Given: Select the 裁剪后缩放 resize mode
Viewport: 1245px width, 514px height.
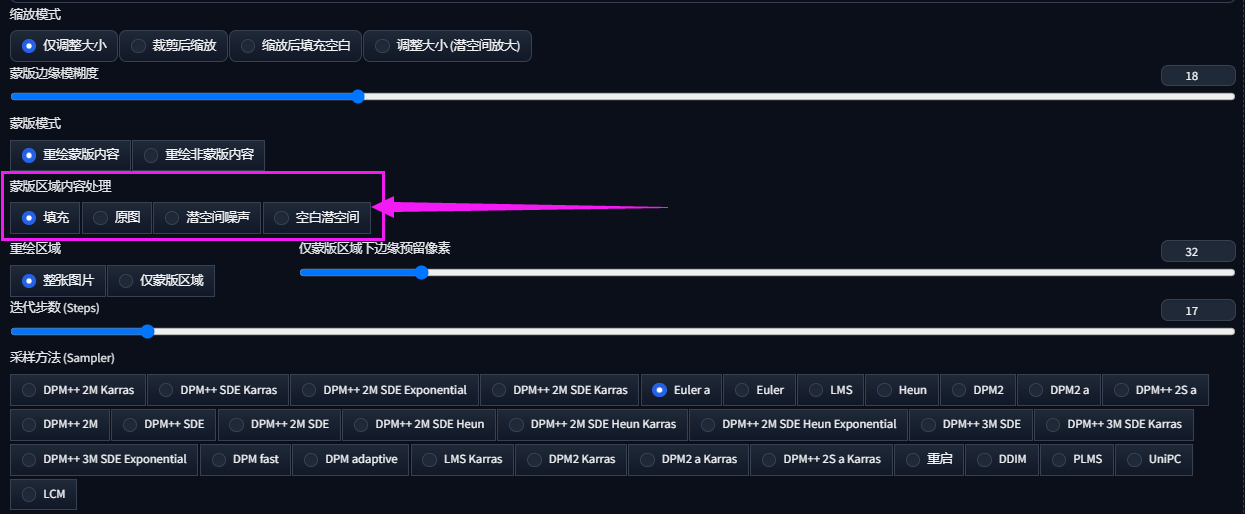Looking at the screenshot, I should [174, 46].
